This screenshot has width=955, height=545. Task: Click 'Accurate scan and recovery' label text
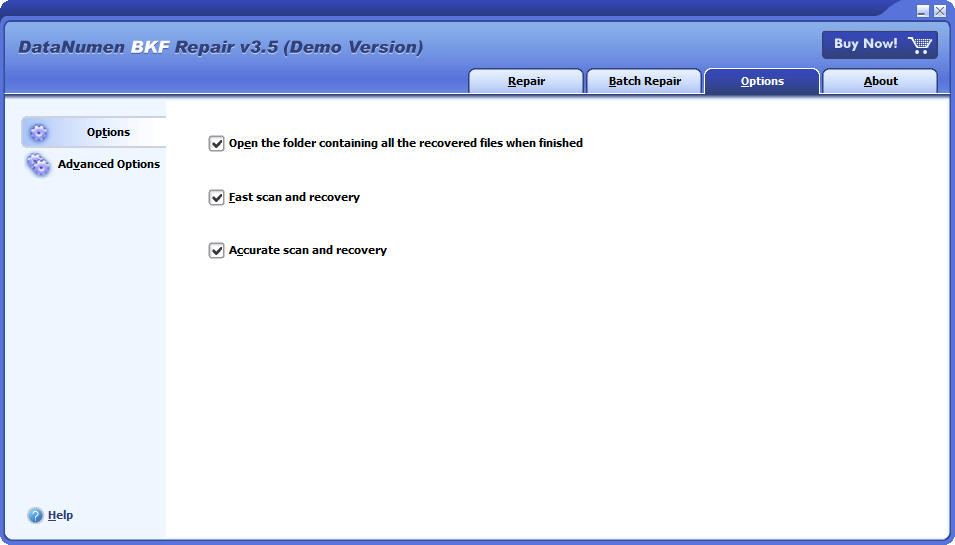(308, 250)
